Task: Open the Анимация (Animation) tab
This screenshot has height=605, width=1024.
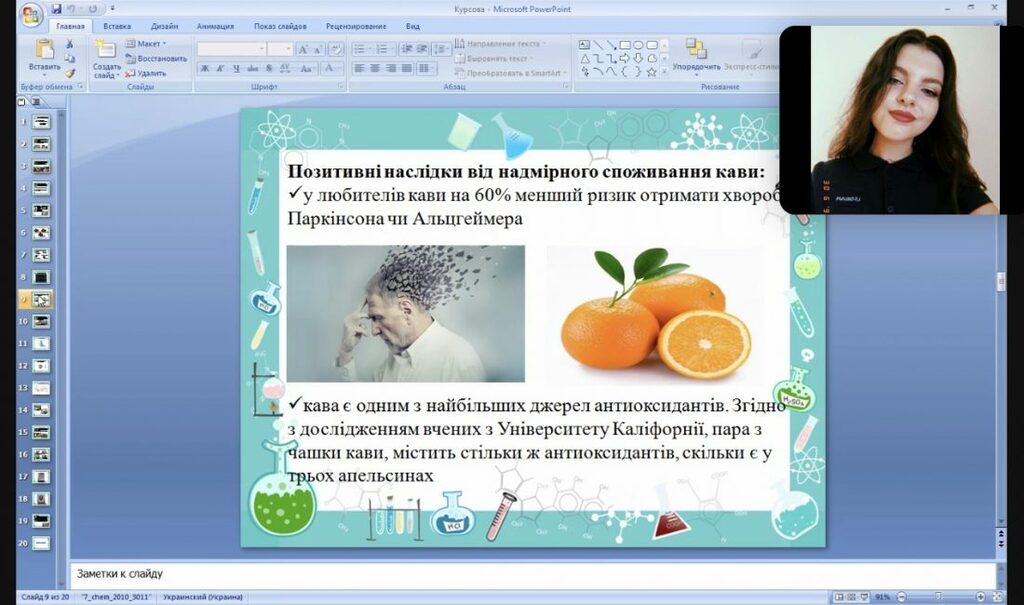Action: [x=215, y=26]
